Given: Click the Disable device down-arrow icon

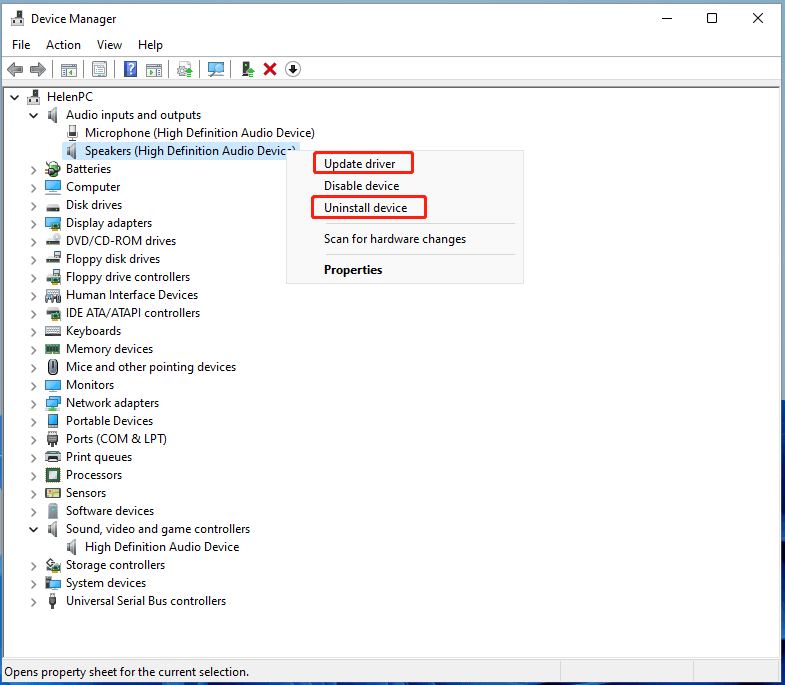Looking at the screenshot, I should click(x=293, y=69).
